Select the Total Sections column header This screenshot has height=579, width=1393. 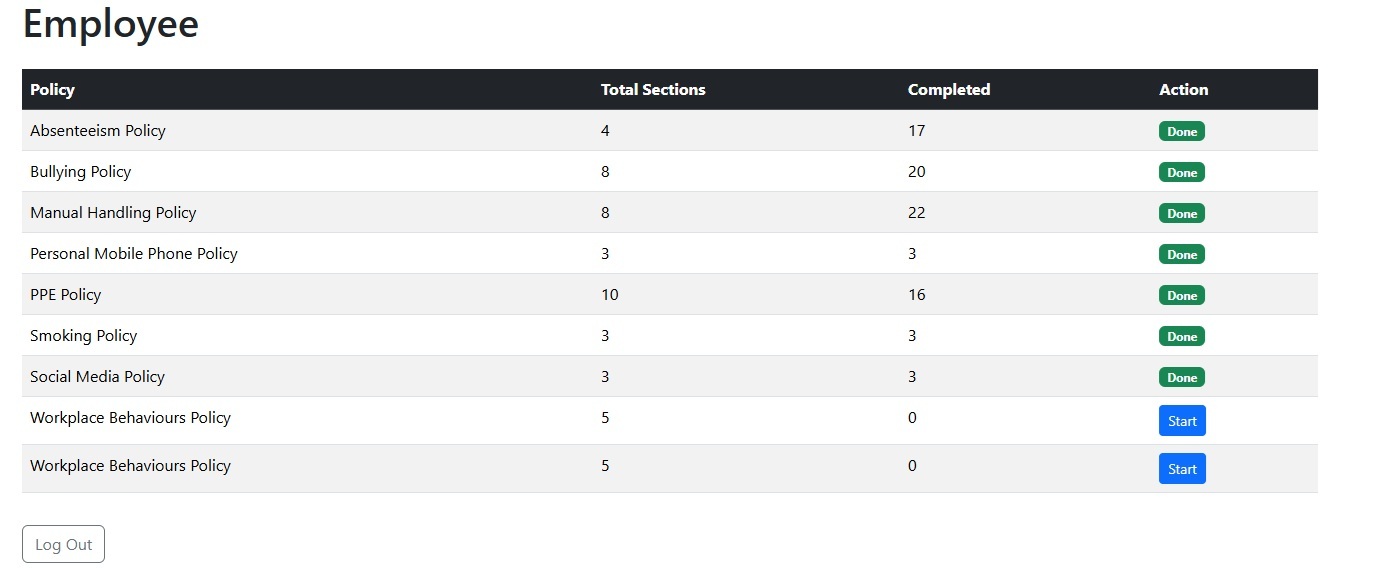coord(653,90)
